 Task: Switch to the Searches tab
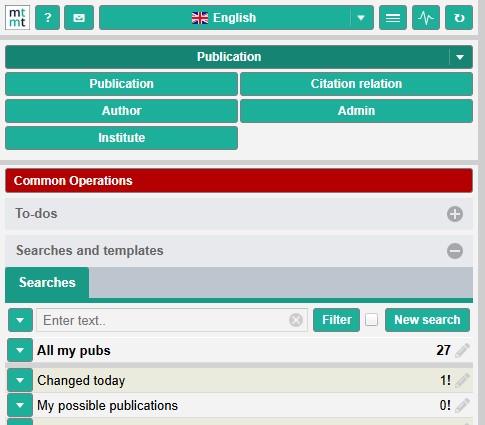(x=47, y=282)
